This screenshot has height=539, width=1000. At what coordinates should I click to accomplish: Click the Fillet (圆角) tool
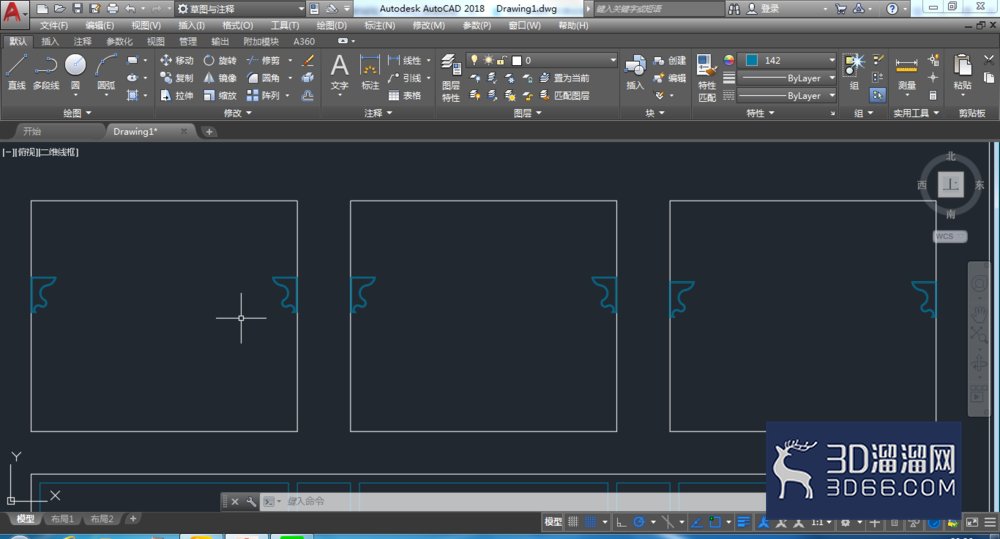pyautogui.click(x=263, y=78)
